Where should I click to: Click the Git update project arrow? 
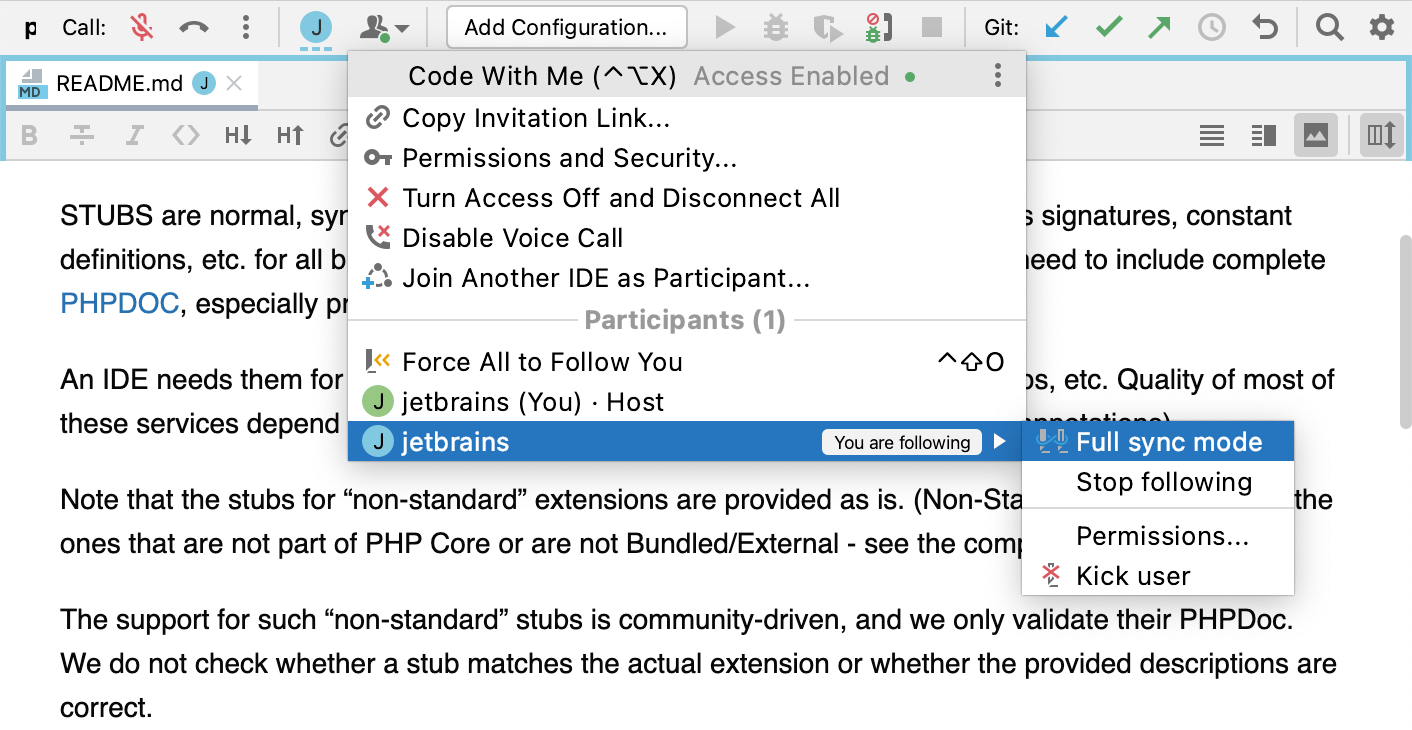pyautogui.click(x=1056, y=27)
